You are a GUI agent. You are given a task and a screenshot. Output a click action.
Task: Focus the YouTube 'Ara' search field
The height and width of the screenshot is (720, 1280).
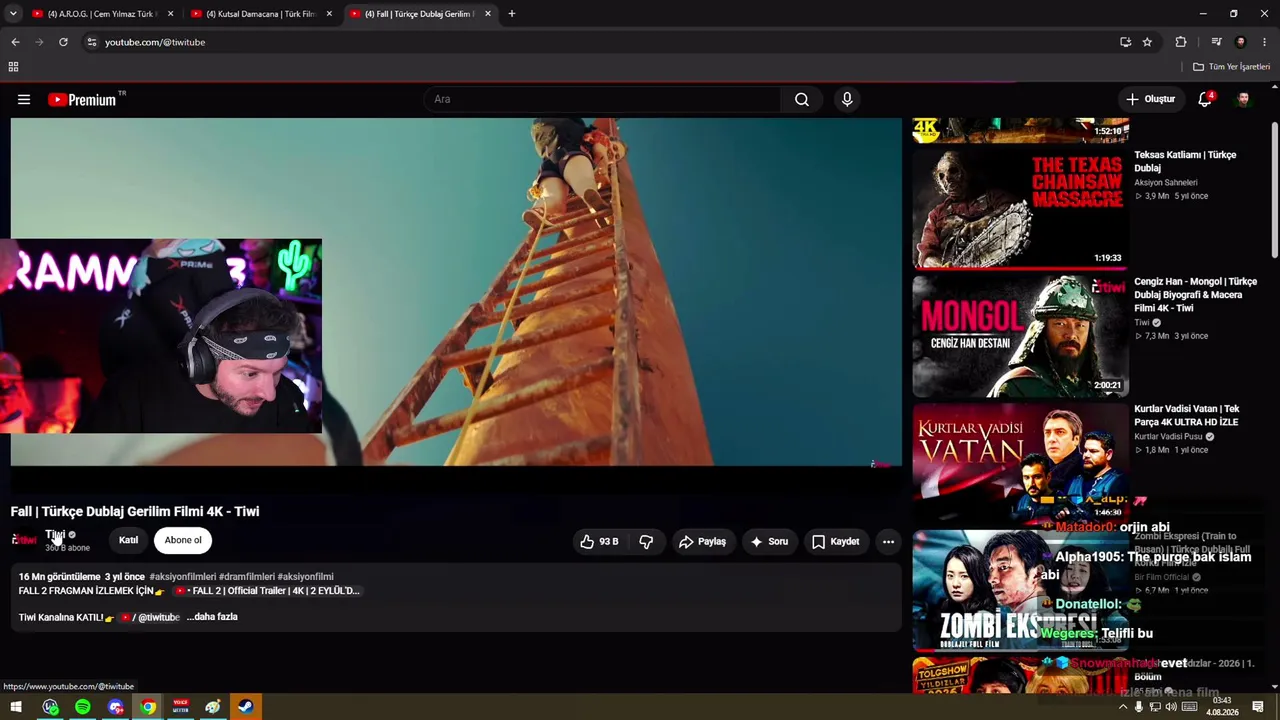click(603, 99)
